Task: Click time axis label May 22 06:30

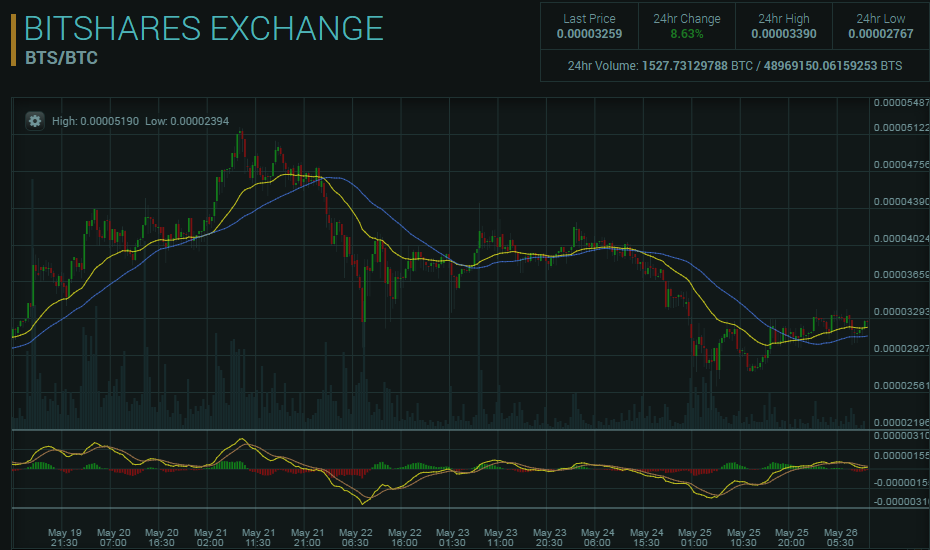Action: pos(355,538)
